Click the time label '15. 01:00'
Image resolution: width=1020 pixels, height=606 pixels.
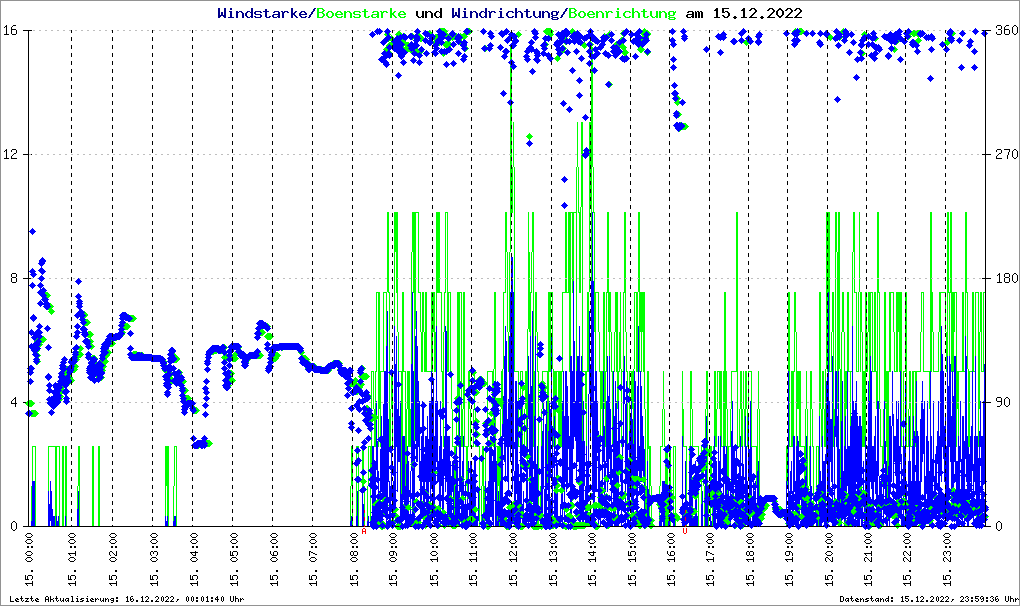pyautogui.click(x=72, y=559)
